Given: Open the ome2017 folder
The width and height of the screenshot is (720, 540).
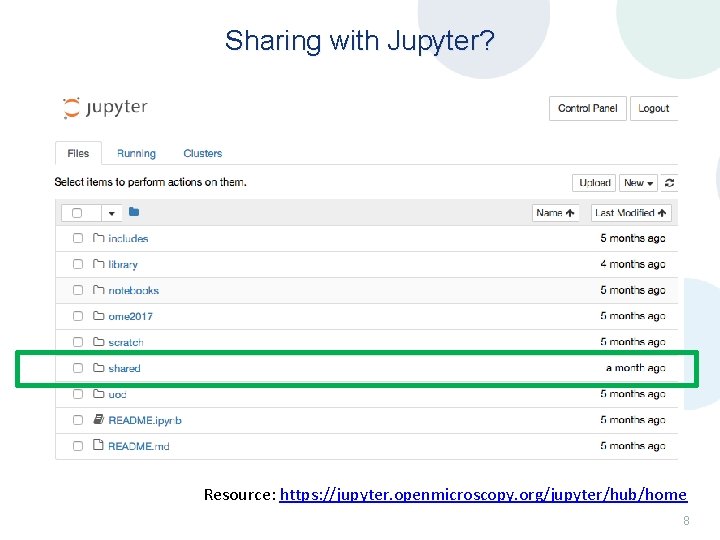Looking at the screenshot, I should [x=130, y=316].
